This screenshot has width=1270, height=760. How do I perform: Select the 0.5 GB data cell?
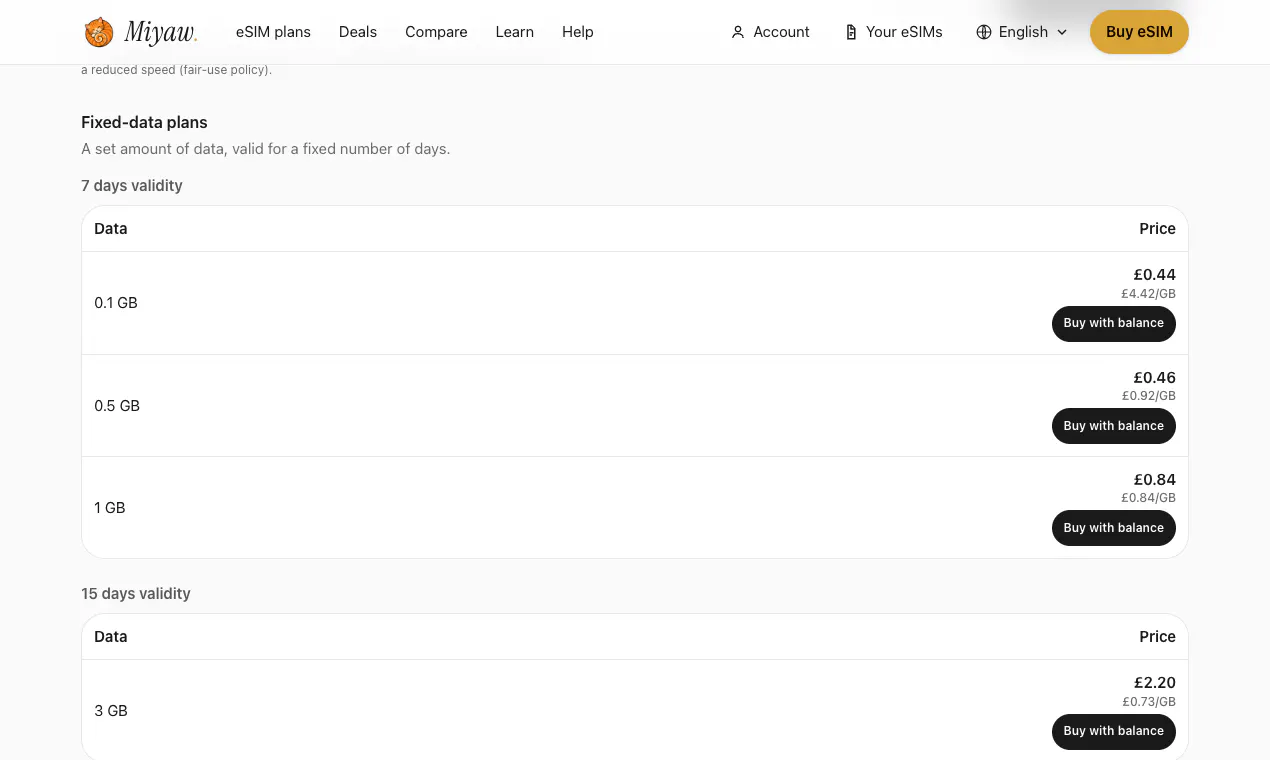[x=117, y=406]
